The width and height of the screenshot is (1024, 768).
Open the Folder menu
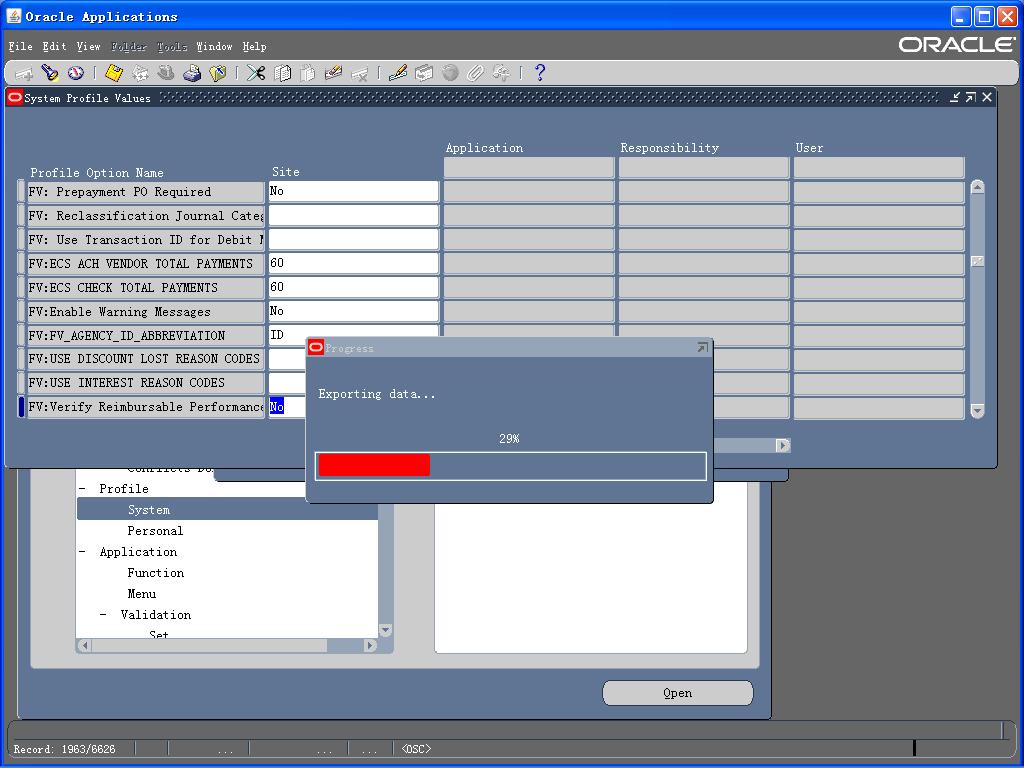pyautogui.click(x=129, y=46)
